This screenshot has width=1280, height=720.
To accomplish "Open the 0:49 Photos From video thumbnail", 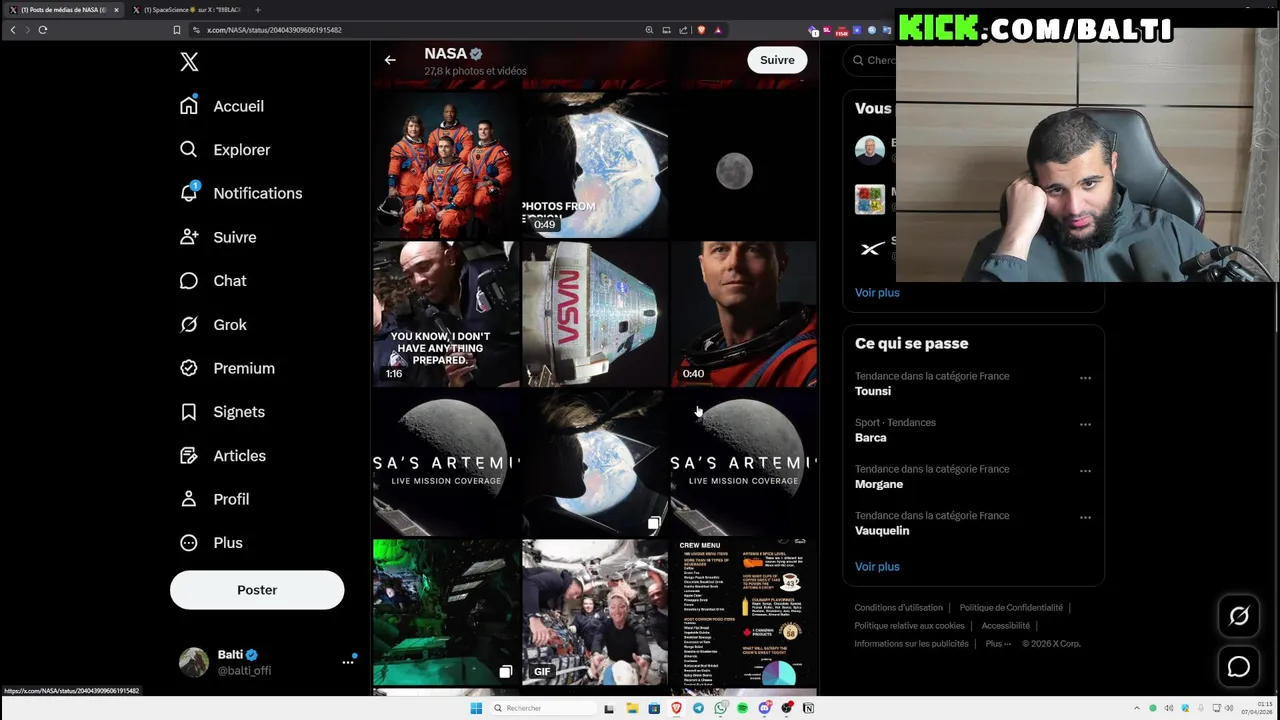I will (x=595, y=165).
